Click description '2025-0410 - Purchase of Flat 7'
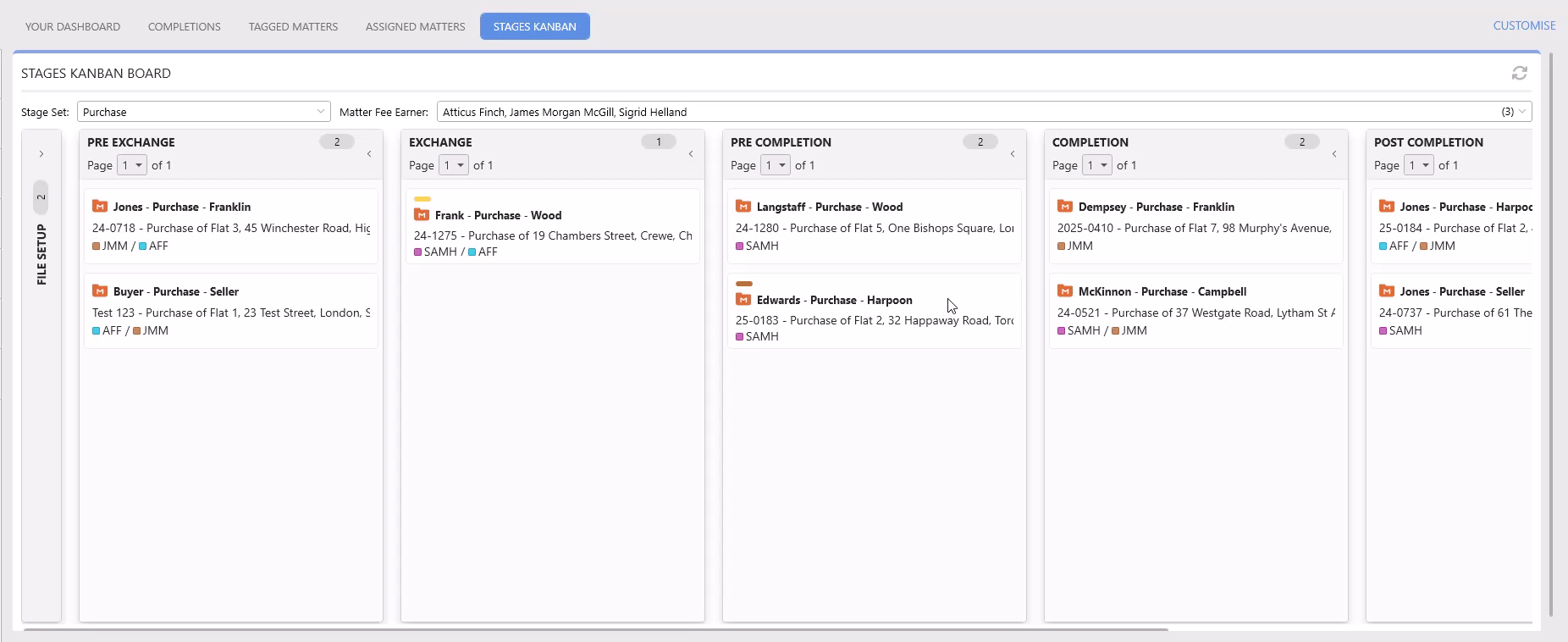The height and width of the screenshot is (642, 1568). pyautogui.click(x=1196, y=228)
